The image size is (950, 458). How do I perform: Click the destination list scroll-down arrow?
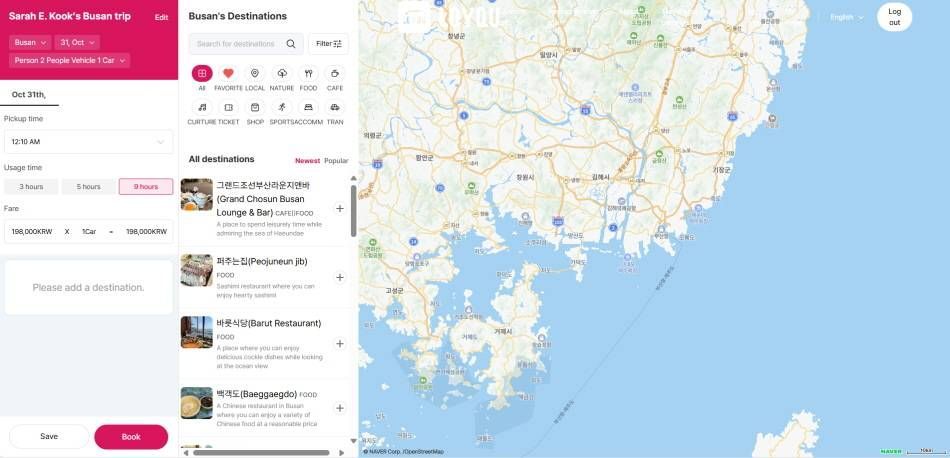354,441
